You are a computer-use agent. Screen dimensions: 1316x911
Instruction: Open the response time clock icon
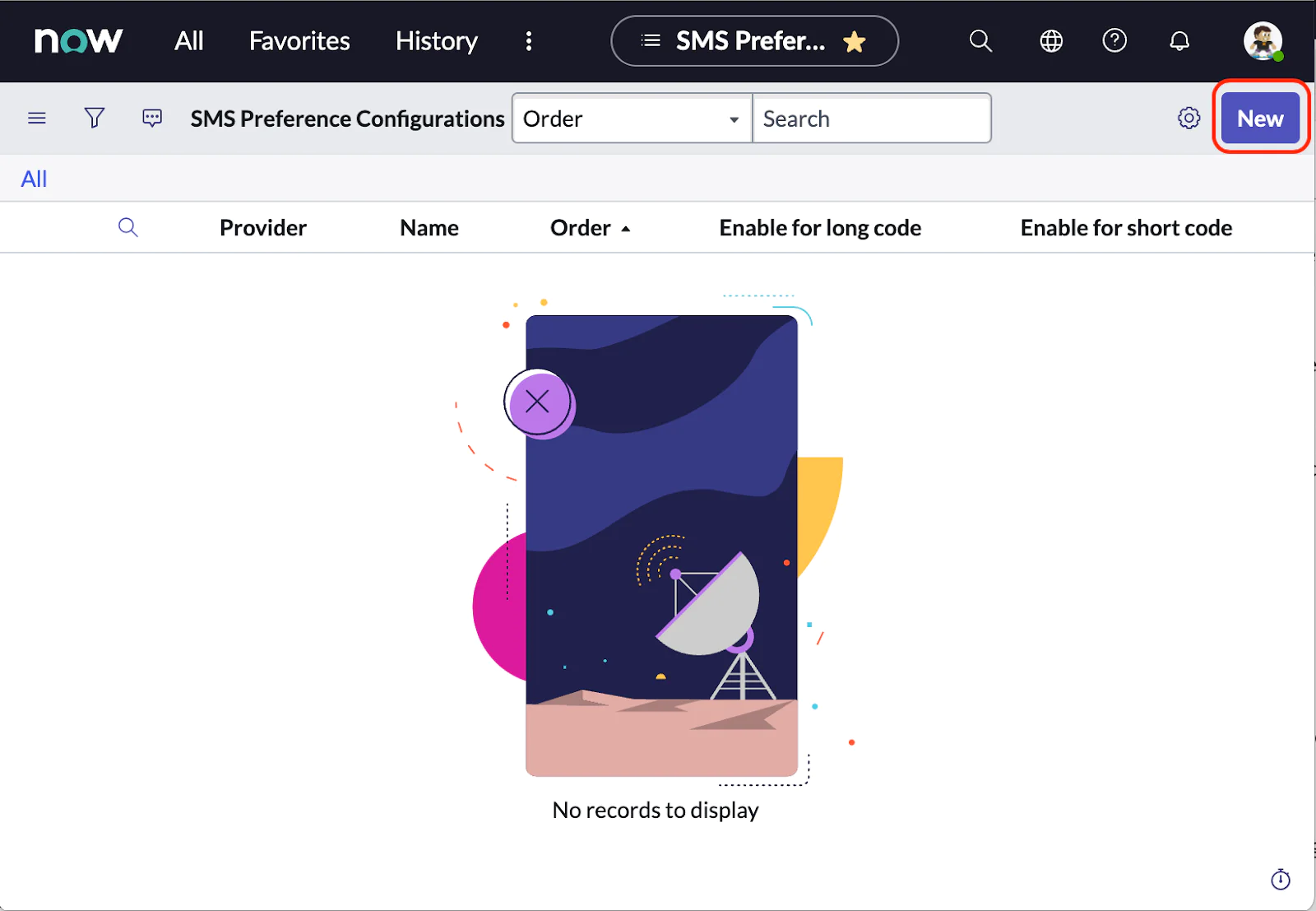1281,879
